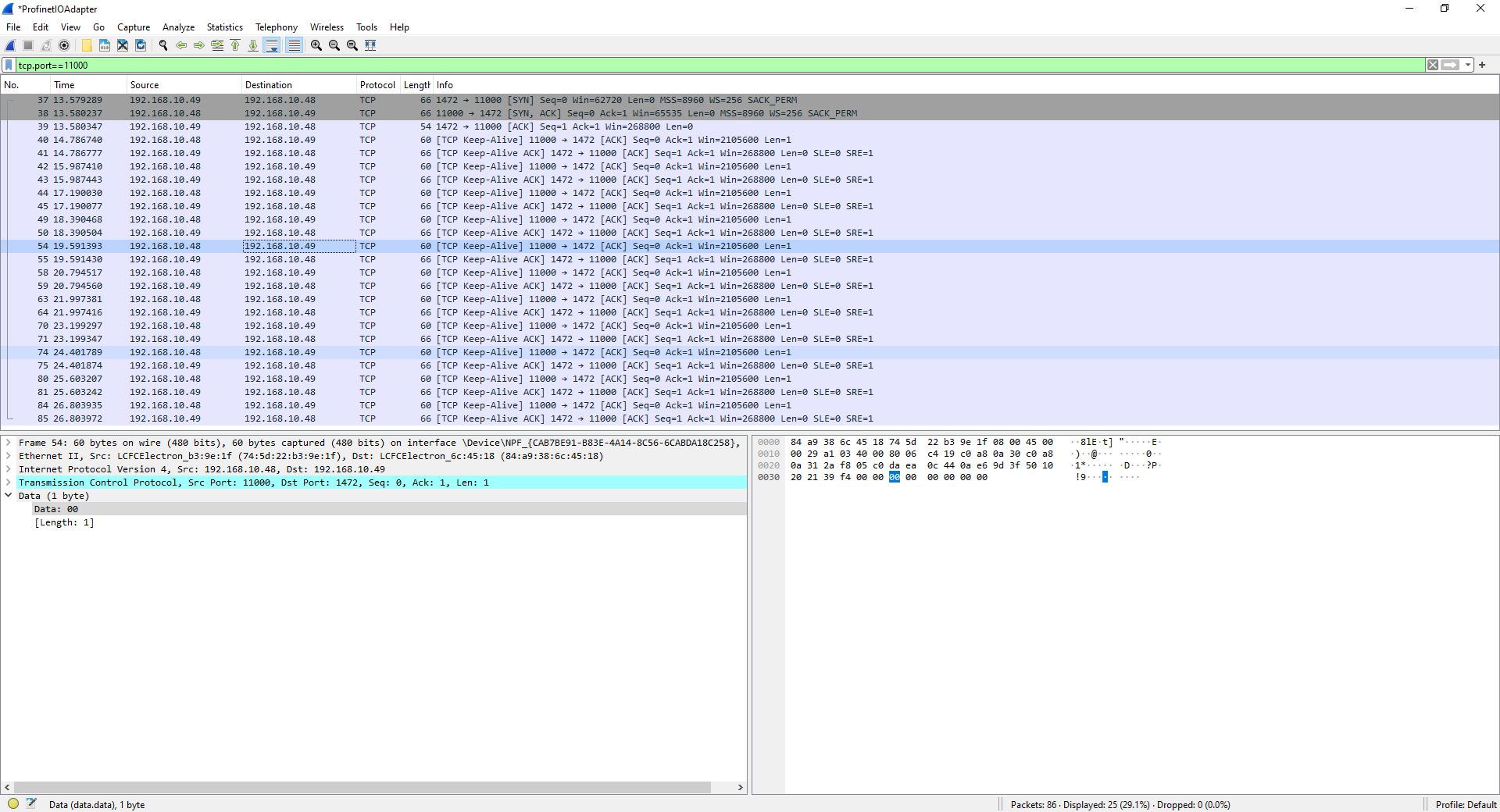Open a capture file via folder icon

point(87,45)
